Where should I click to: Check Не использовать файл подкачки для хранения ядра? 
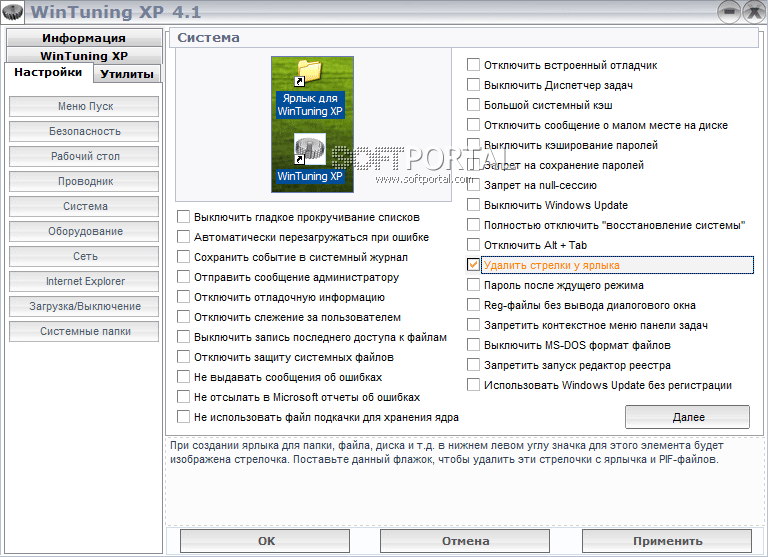[183, 417]
